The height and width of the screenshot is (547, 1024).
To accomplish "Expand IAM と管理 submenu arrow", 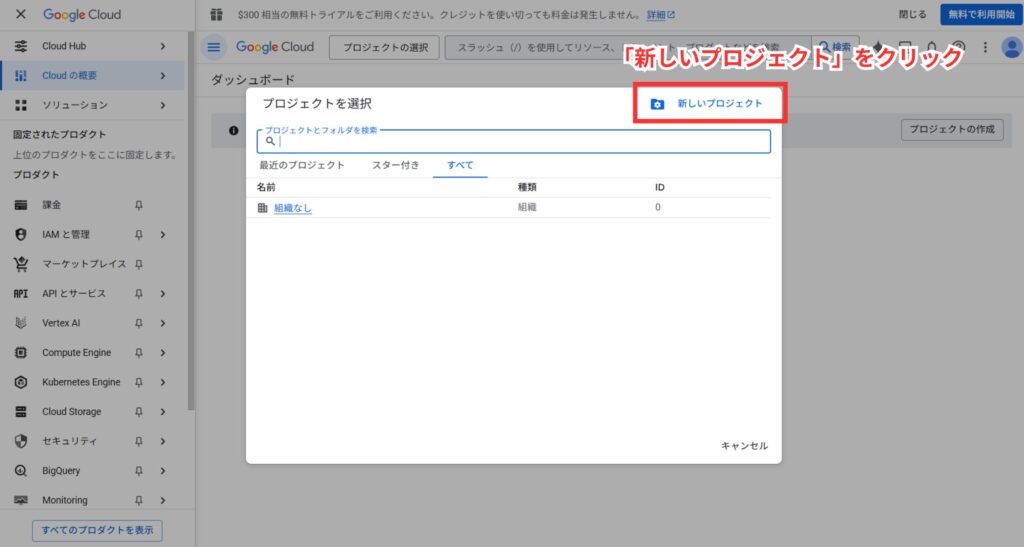I will point(163,234).
